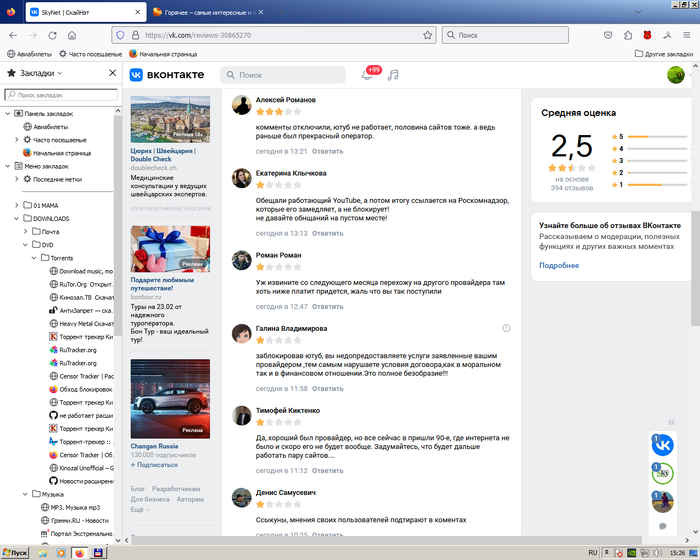Click the VK notifications bell icon

click(367, 75)
